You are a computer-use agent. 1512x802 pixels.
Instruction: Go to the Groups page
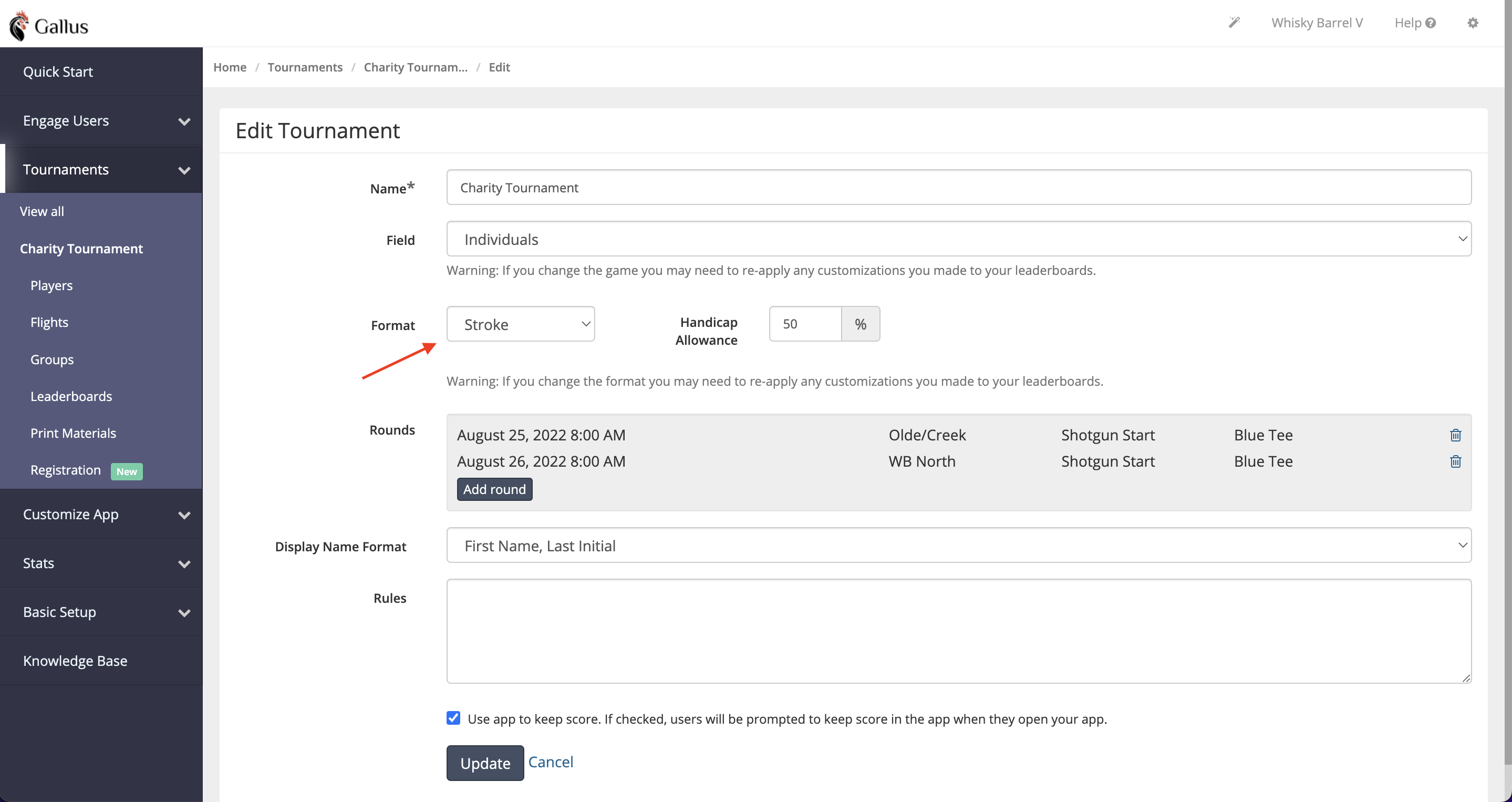click(52, 359)
